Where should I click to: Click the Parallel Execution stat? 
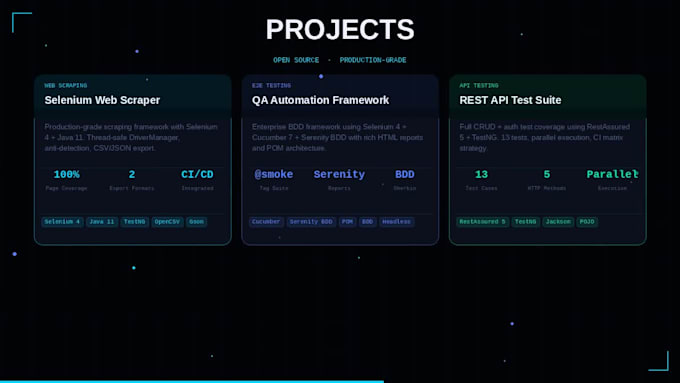tap(612, 180)
